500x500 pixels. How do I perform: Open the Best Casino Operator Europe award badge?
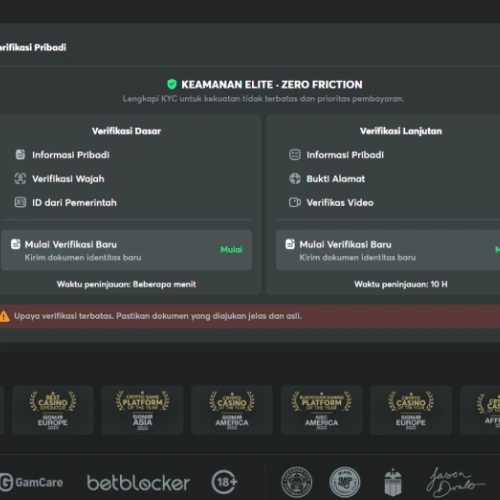[53, 410]
